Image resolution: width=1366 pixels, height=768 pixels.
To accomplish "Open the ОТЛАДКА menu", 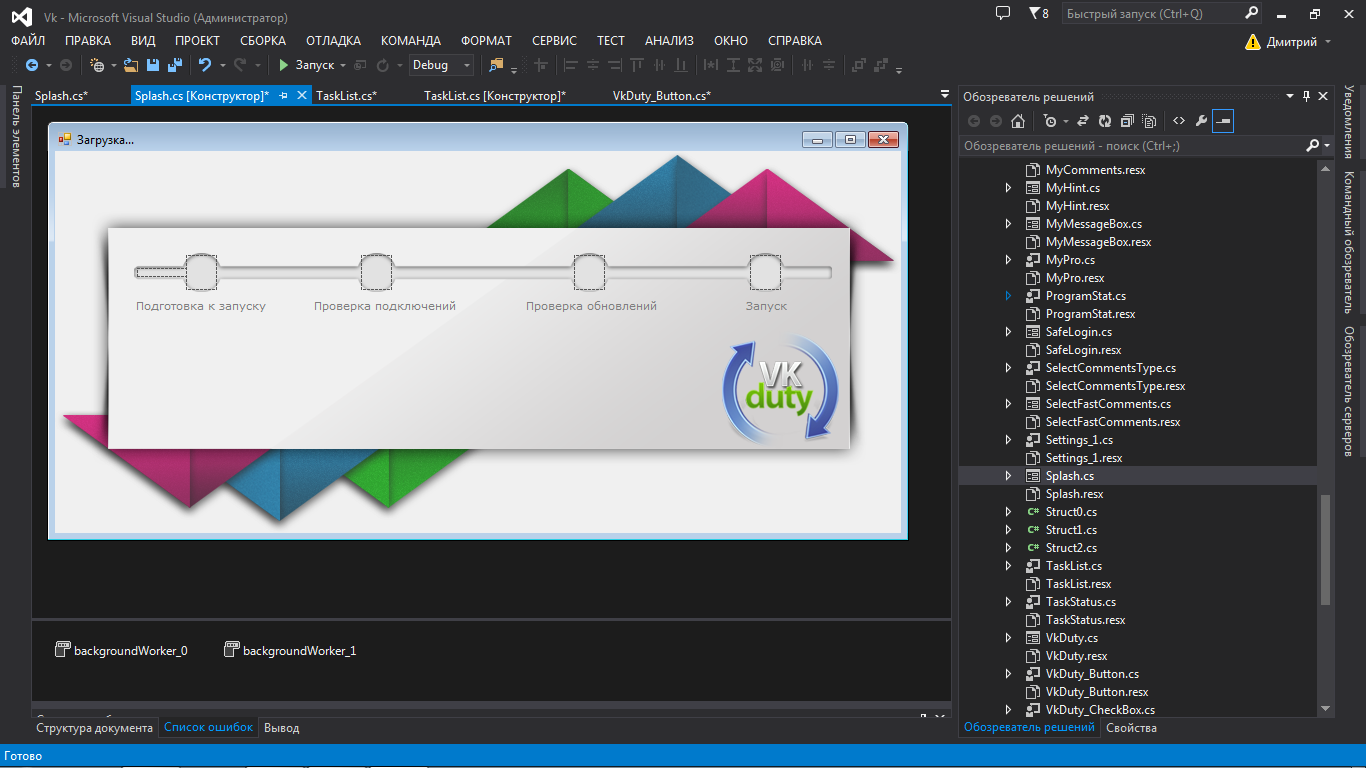I will [x=333, y=41].
